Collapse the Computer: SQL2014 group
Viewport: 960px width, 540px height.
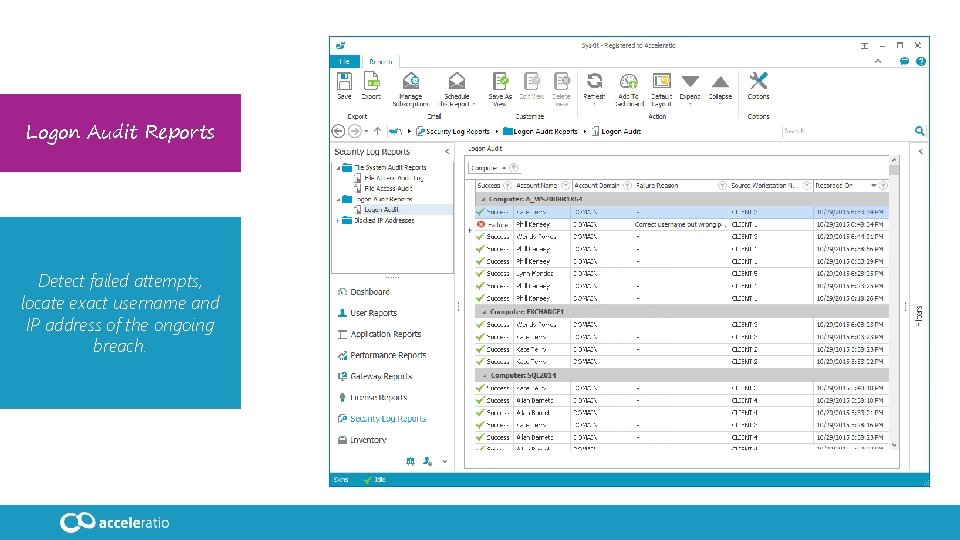(483, 375)
